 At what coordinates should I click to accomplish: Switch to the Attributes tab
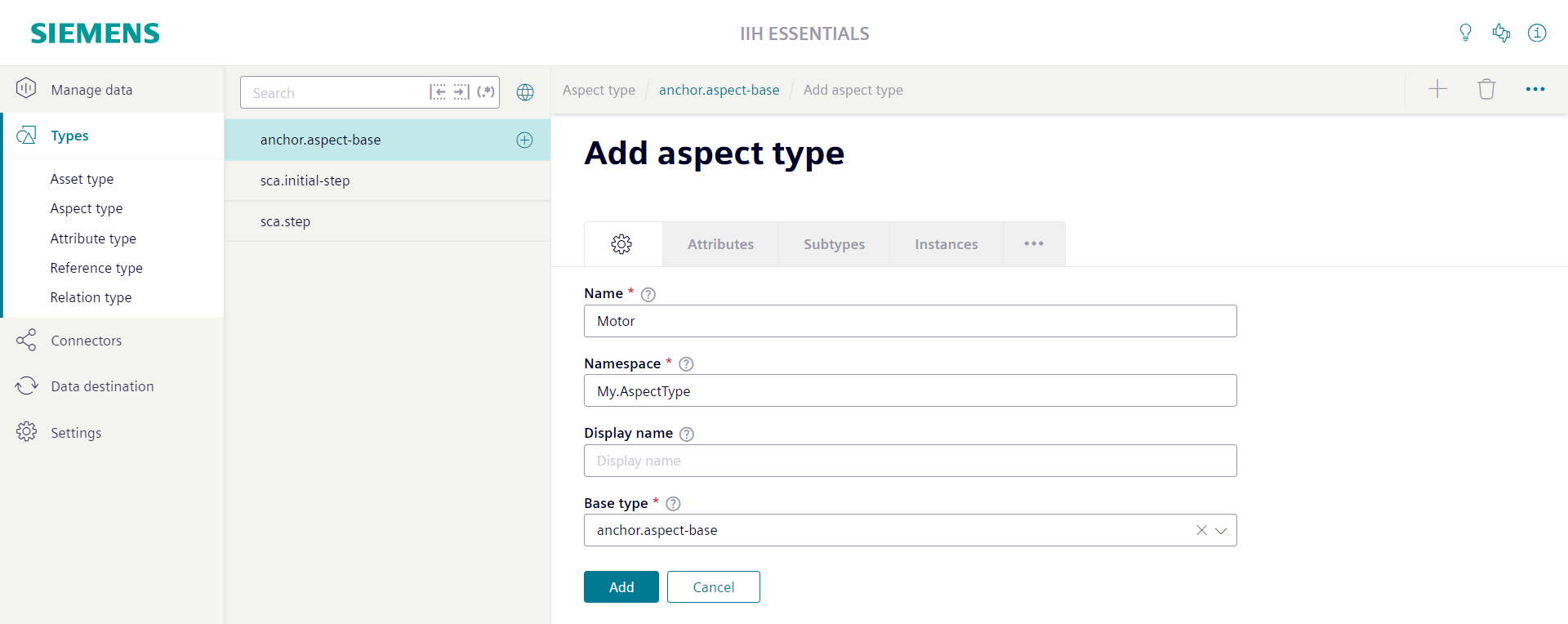pos(720,244)
